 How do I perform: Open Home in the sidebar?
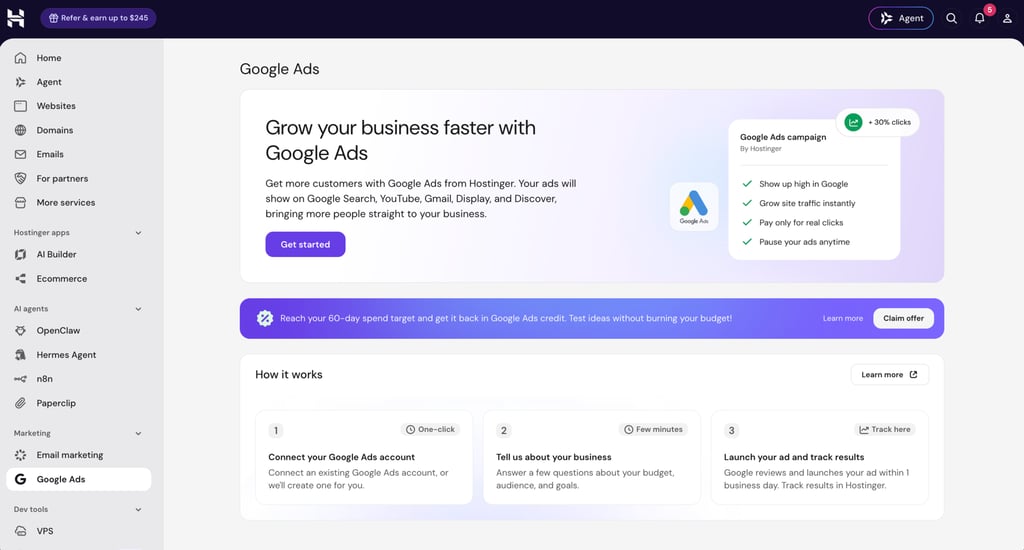[78, 57]
